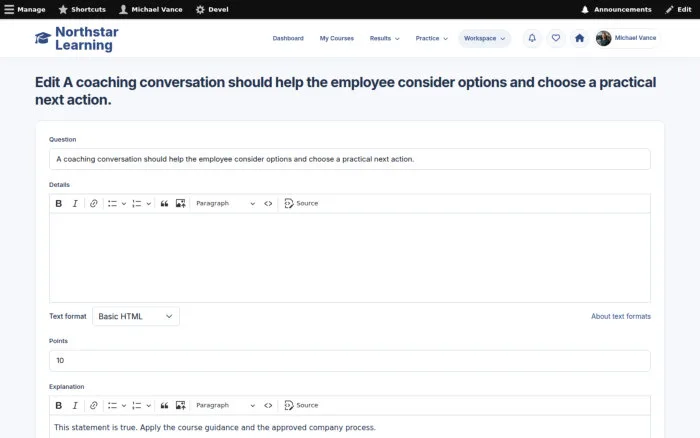Expand bulleted list styles in Explanation editor

coord(124,405)
